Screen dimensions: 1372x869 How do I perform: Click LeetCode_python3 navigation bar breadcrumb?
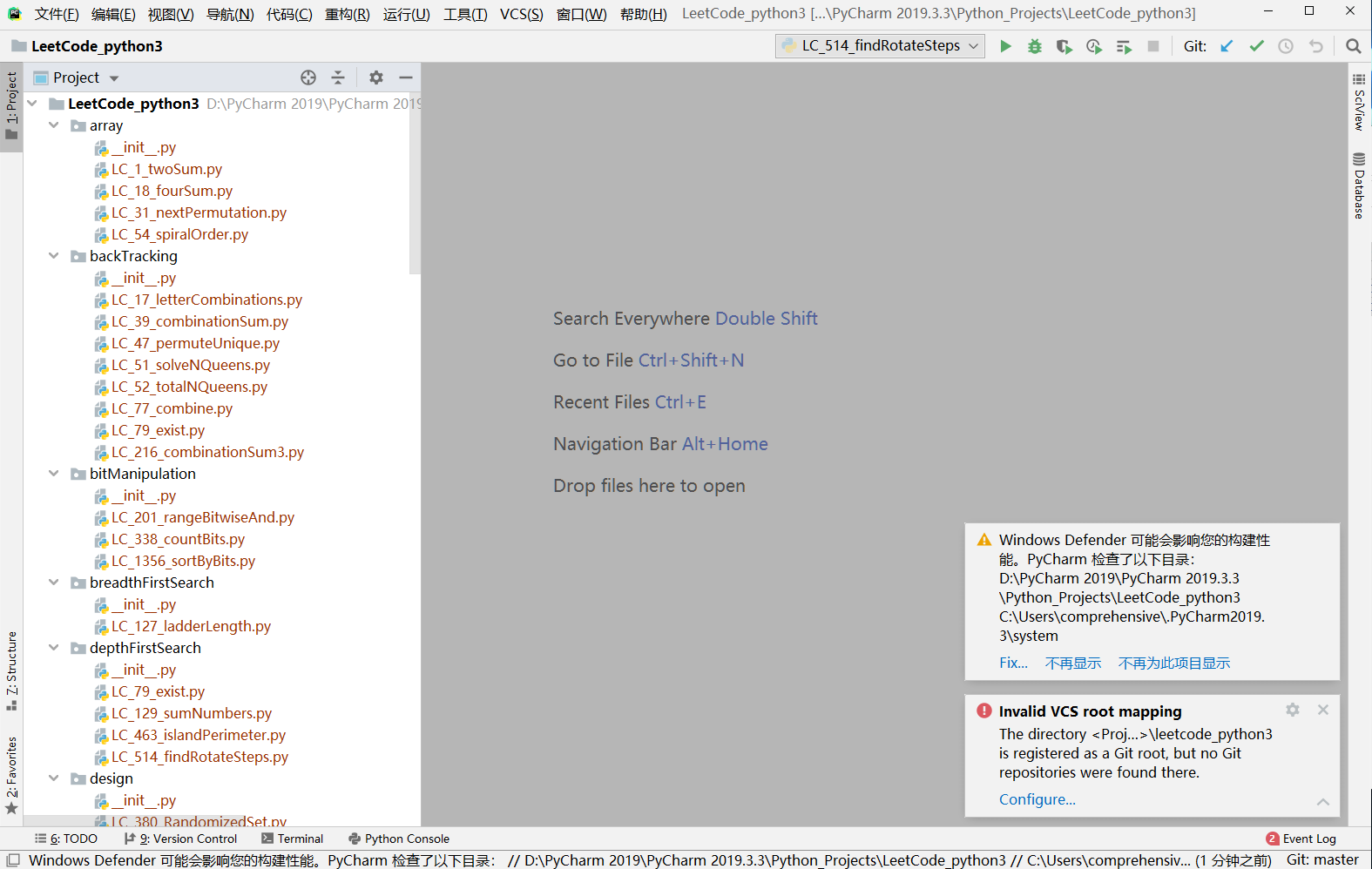pyautogui.click(x=87, y=46)
